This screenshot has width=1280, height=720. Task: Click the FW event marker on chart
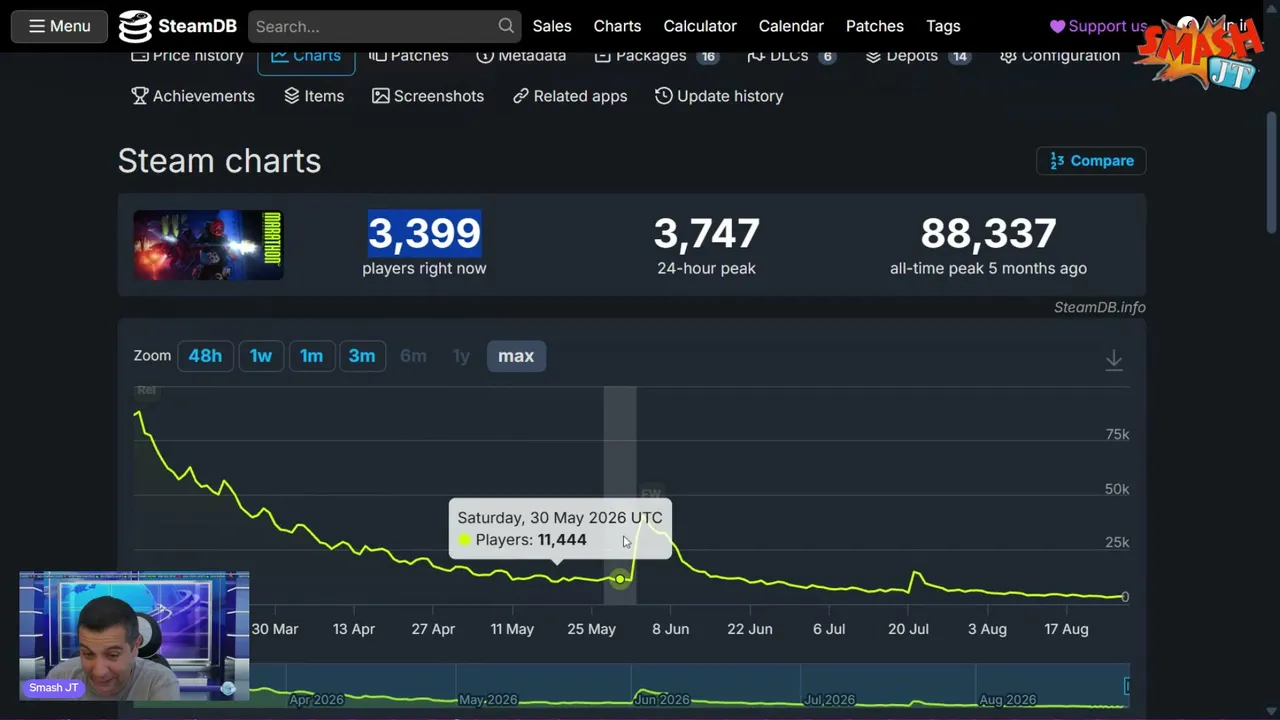651,493
